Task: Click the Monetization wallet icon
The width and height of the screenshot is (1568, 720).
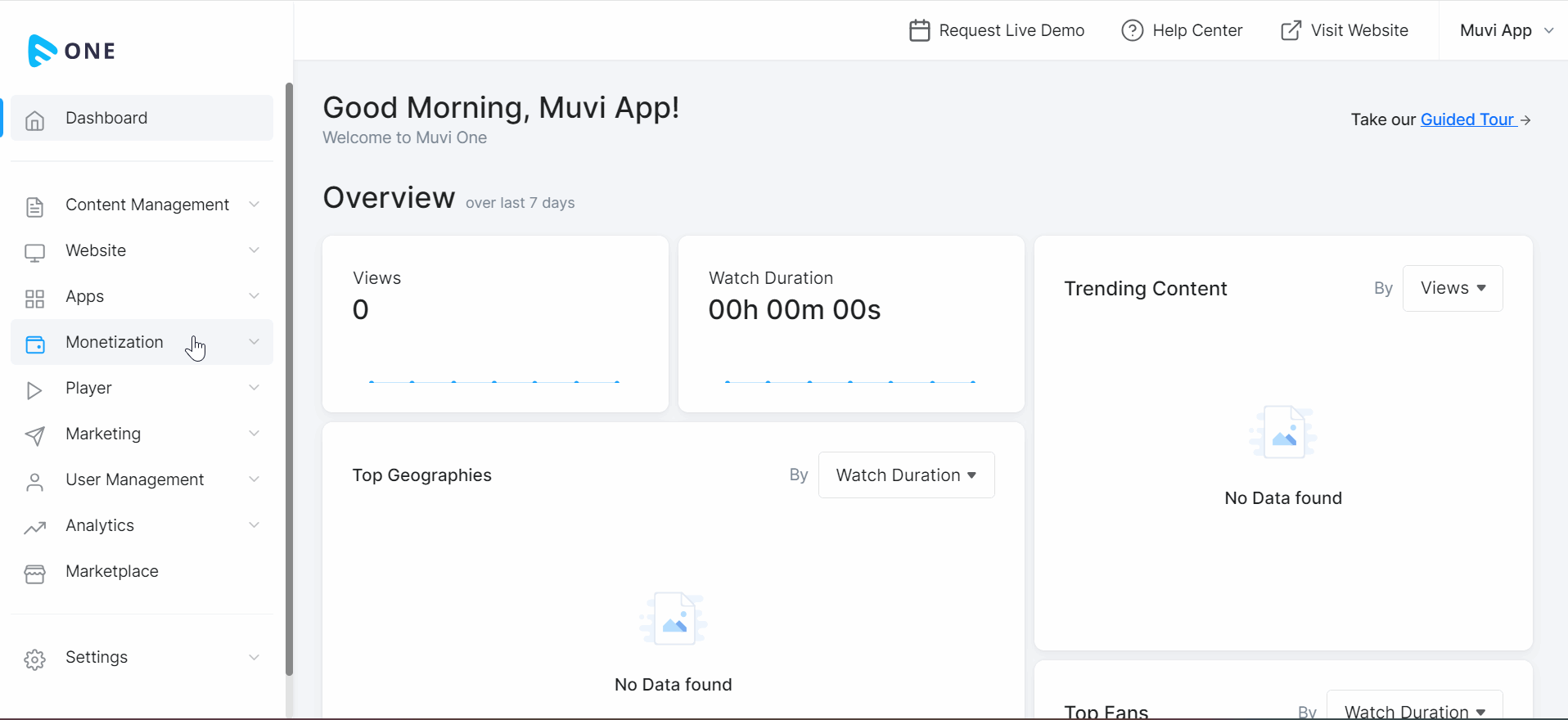Action: 34,344
